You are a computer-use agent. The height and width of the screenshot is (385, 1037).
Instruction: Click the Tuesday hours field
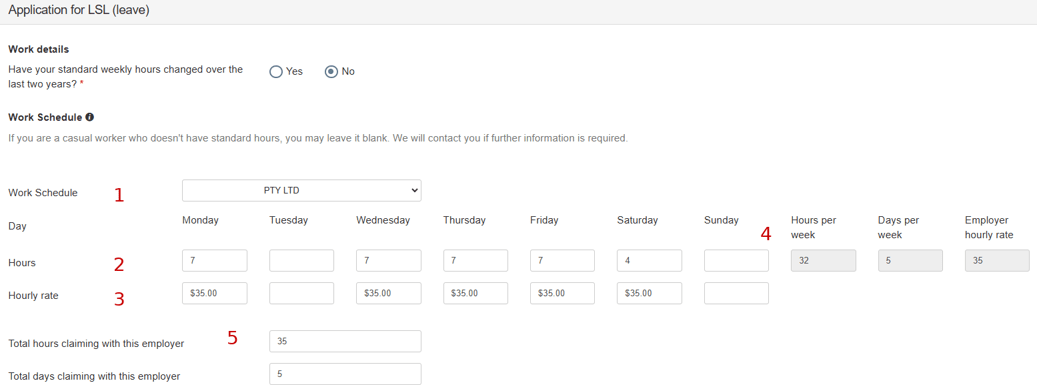(x=302, y=261)
